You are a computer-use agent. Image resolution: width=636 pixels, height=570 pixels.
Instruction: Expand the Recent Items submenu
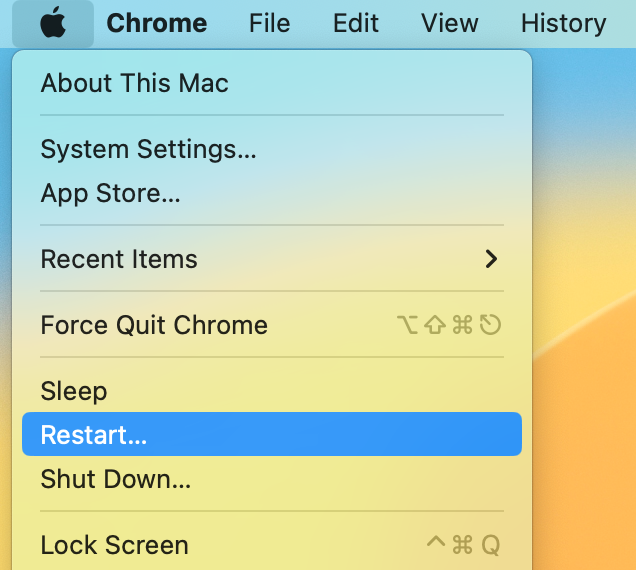click(x=272, y=259)
